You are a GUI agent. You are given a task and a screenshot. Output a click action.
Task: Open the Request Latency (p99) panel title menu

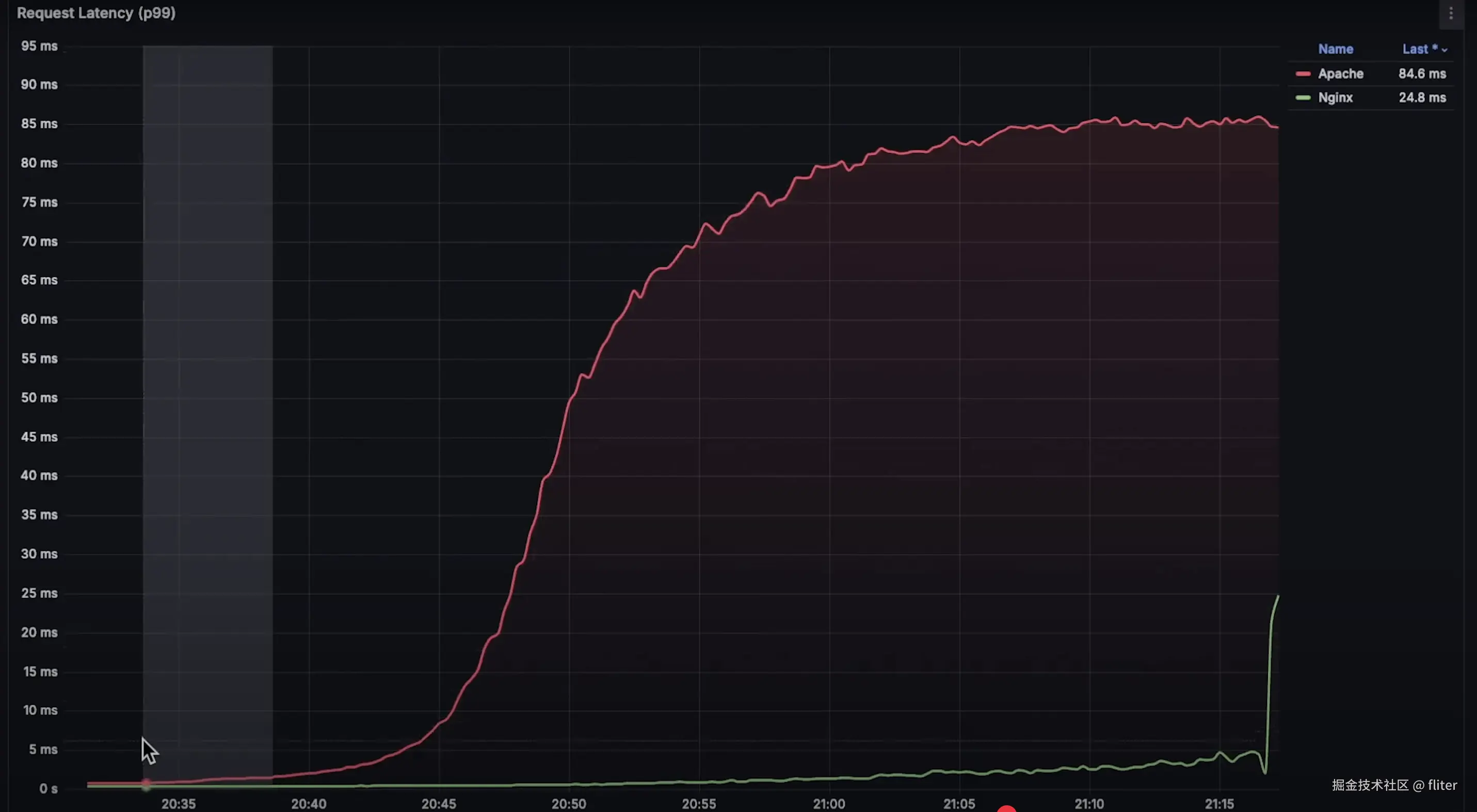click(97, 13)
